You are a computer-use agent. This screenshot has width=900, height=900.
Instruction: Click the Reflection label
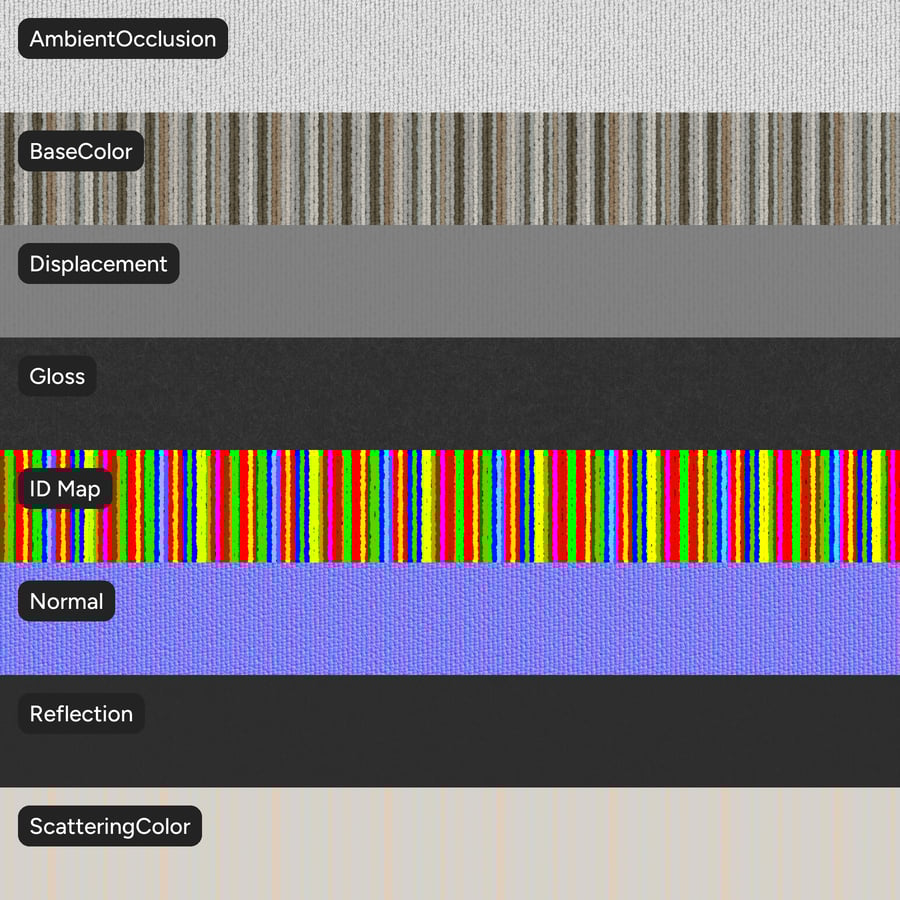click(81, 713)
